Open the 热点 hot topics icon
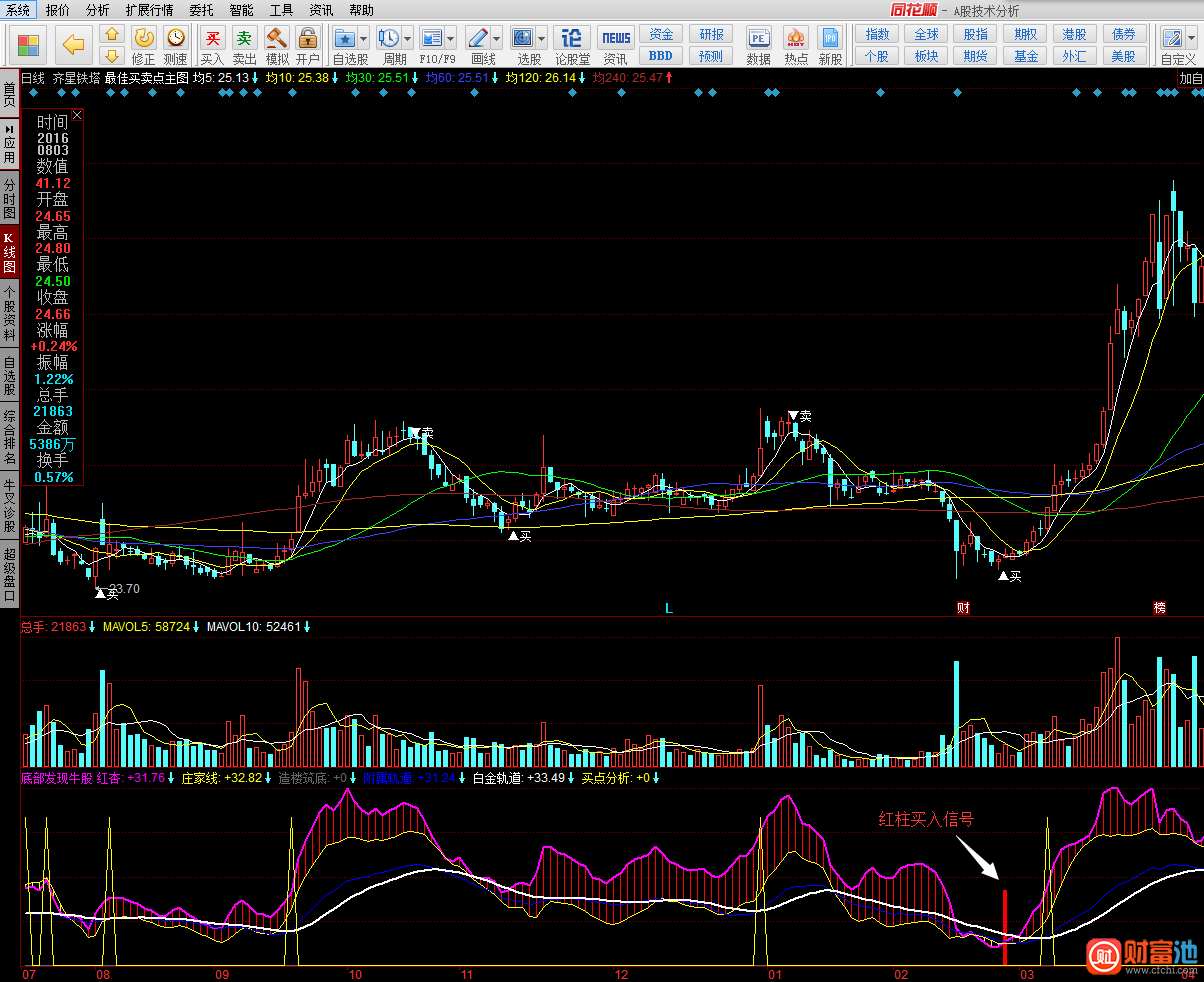This screenshot has width=1204, height=982. (796, 39)
